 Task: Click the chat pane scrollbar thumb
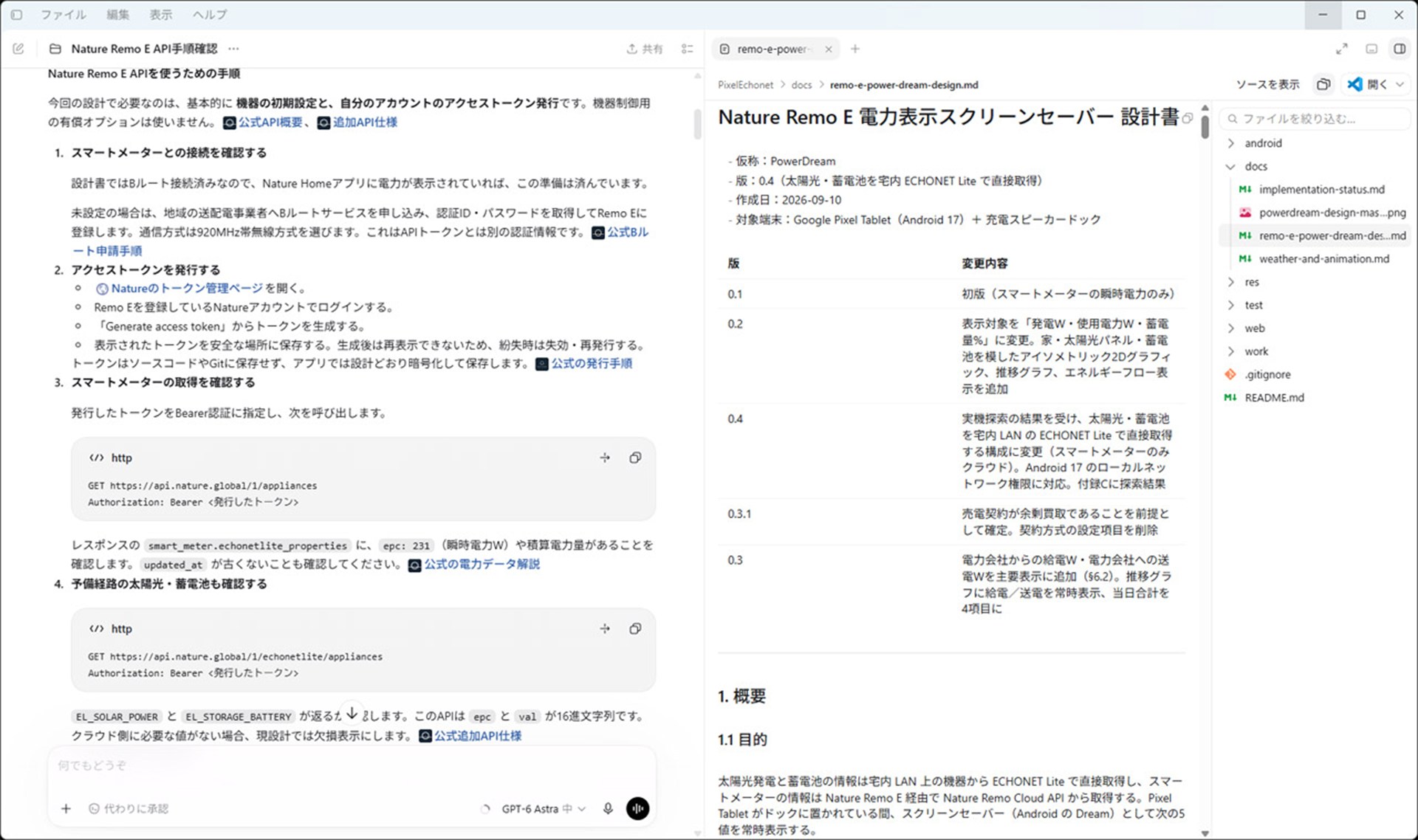click(697, 124)
